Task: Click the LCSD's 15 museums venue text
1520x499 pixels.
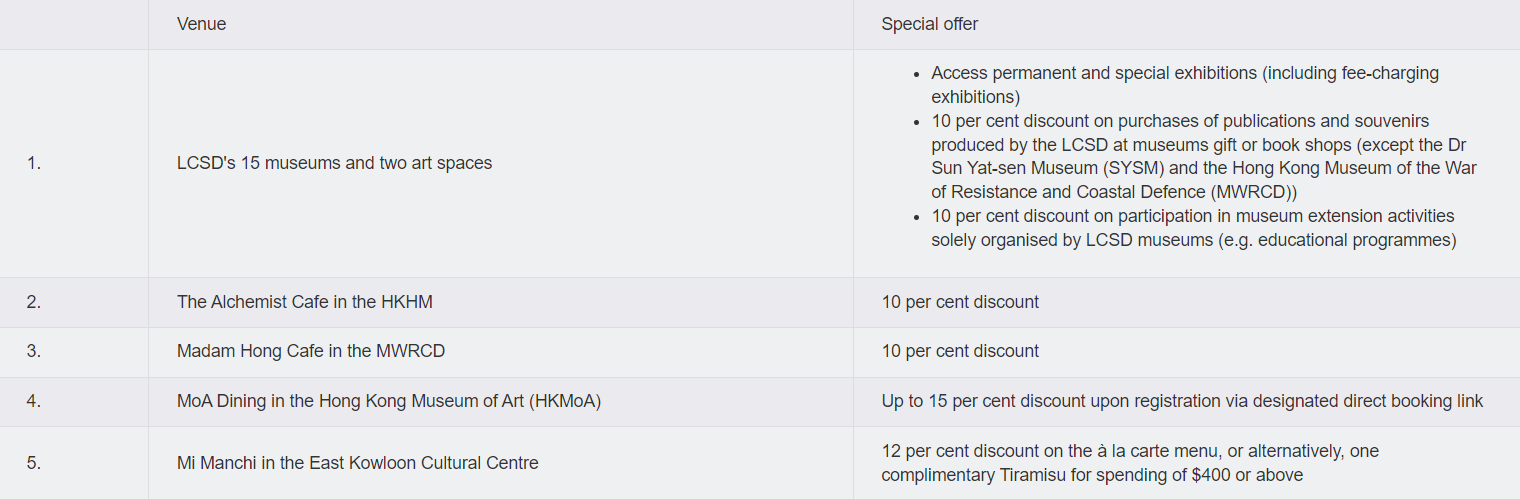Action: (x=334, y=163)
